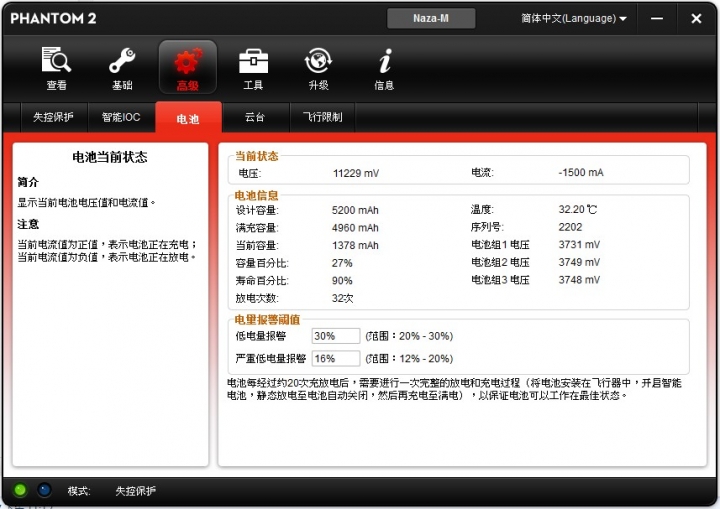Click the cell 1 voltage 3731 mV

(x=579, y=244)
